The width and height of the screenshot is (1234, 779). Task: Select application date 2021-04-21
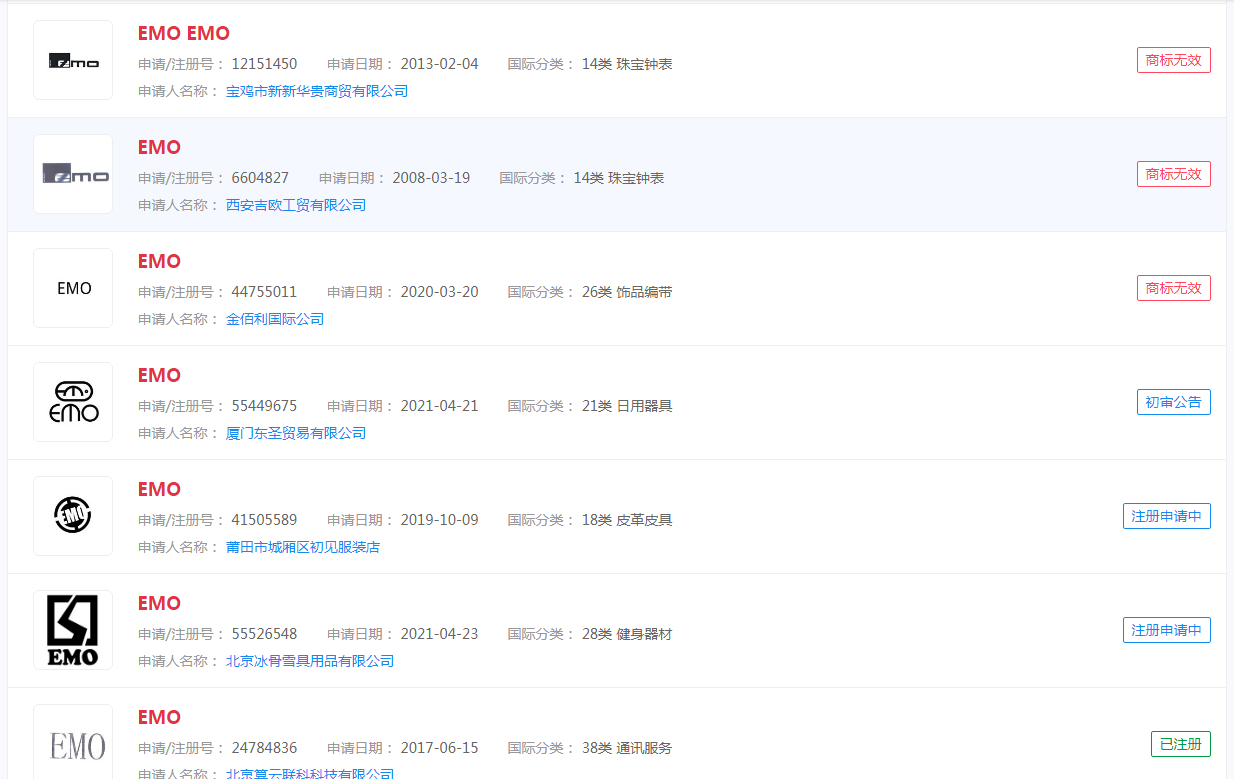pos(440,406)
